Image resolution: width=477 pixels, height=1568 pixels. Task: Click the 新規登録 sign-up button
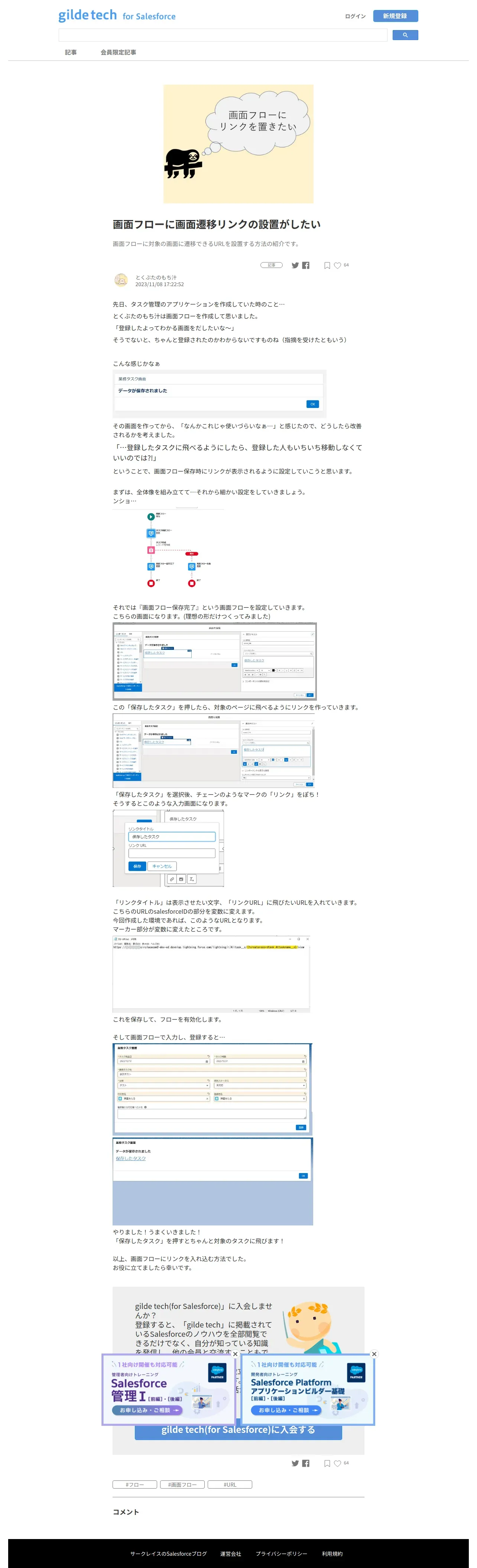pyautogui.click(x=395, y=16)
